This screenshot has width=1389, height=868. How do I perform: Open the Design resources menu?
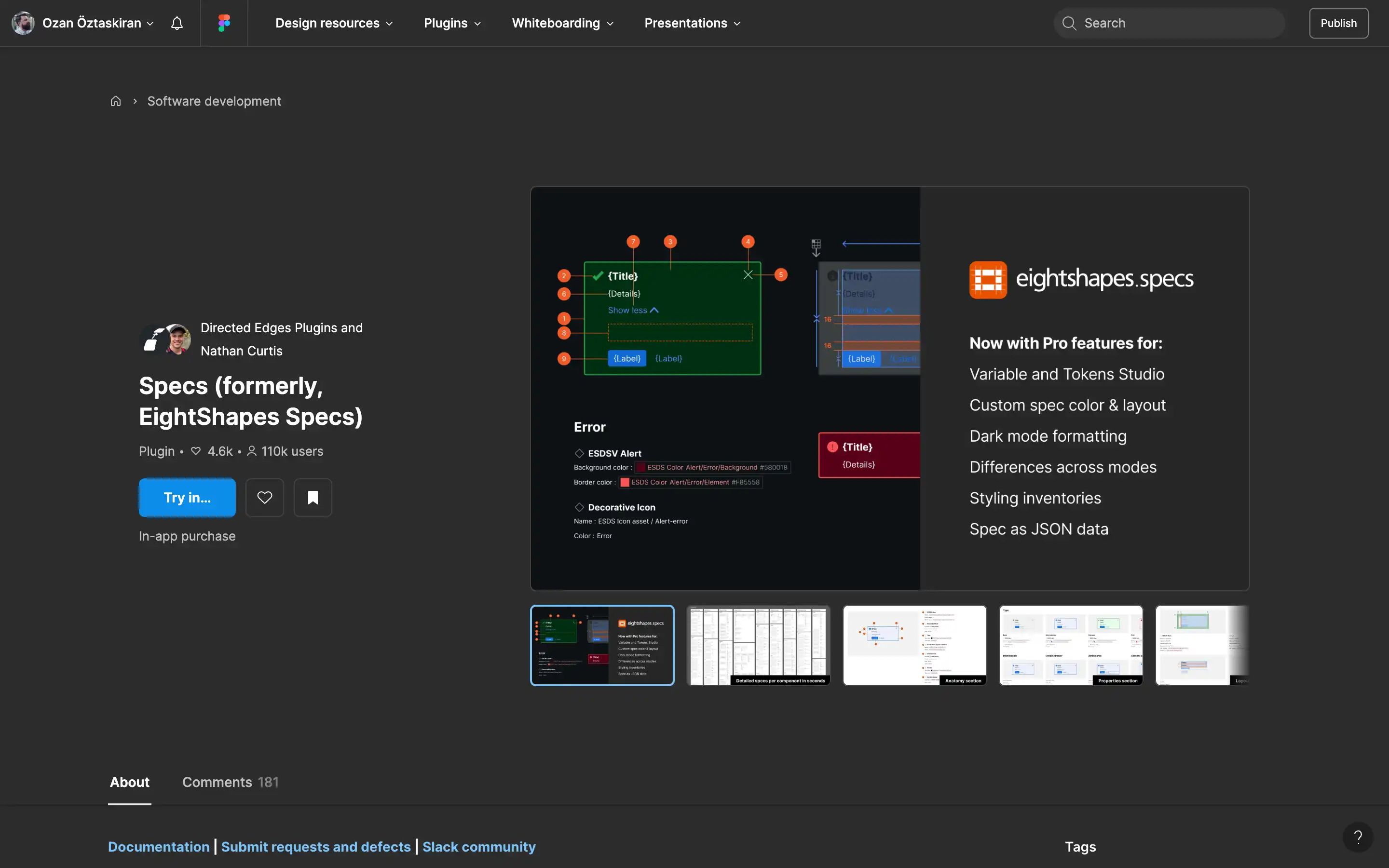(334, 23)
